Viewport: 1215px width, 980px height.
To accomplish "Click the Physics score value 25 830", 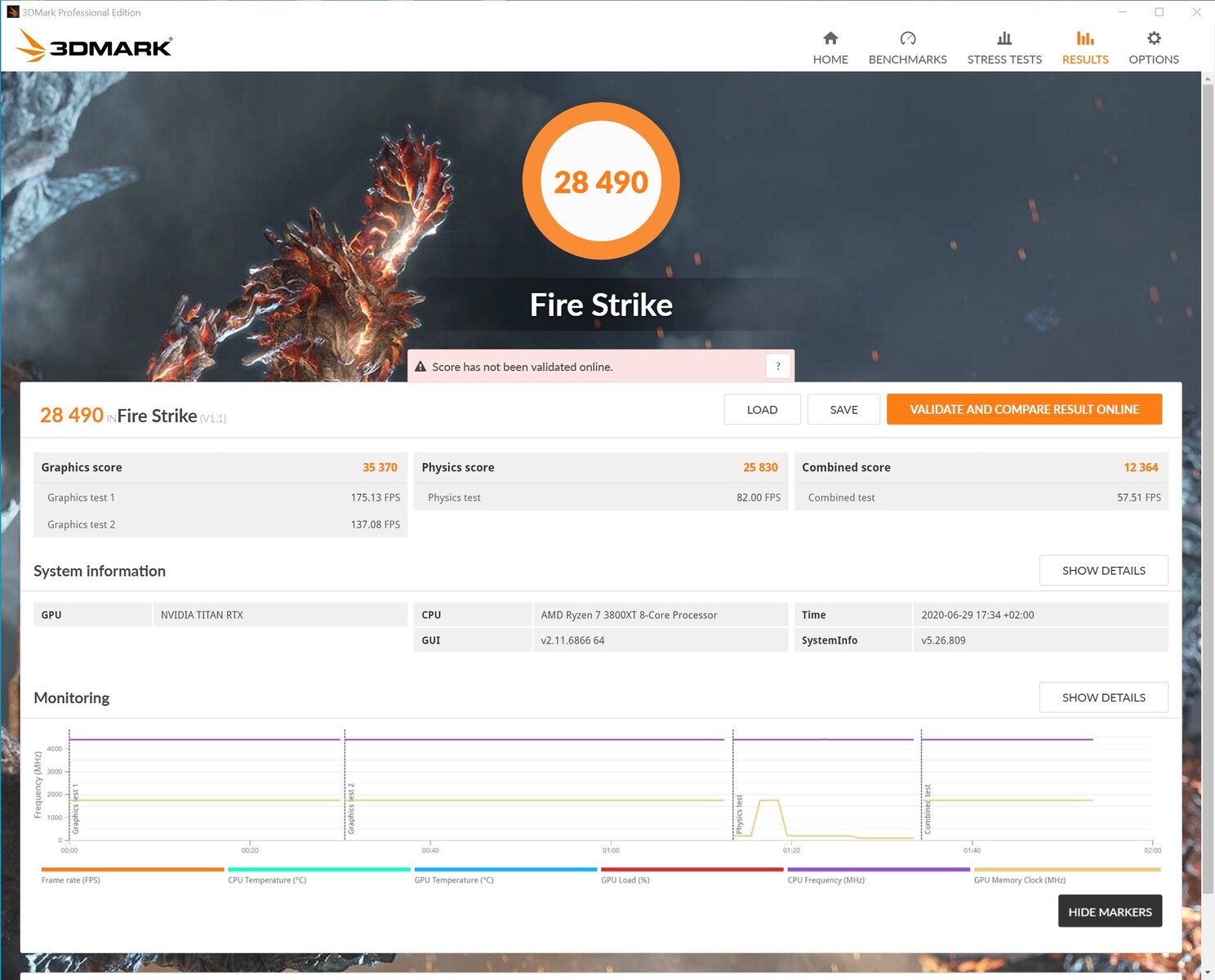I will 760,467.
